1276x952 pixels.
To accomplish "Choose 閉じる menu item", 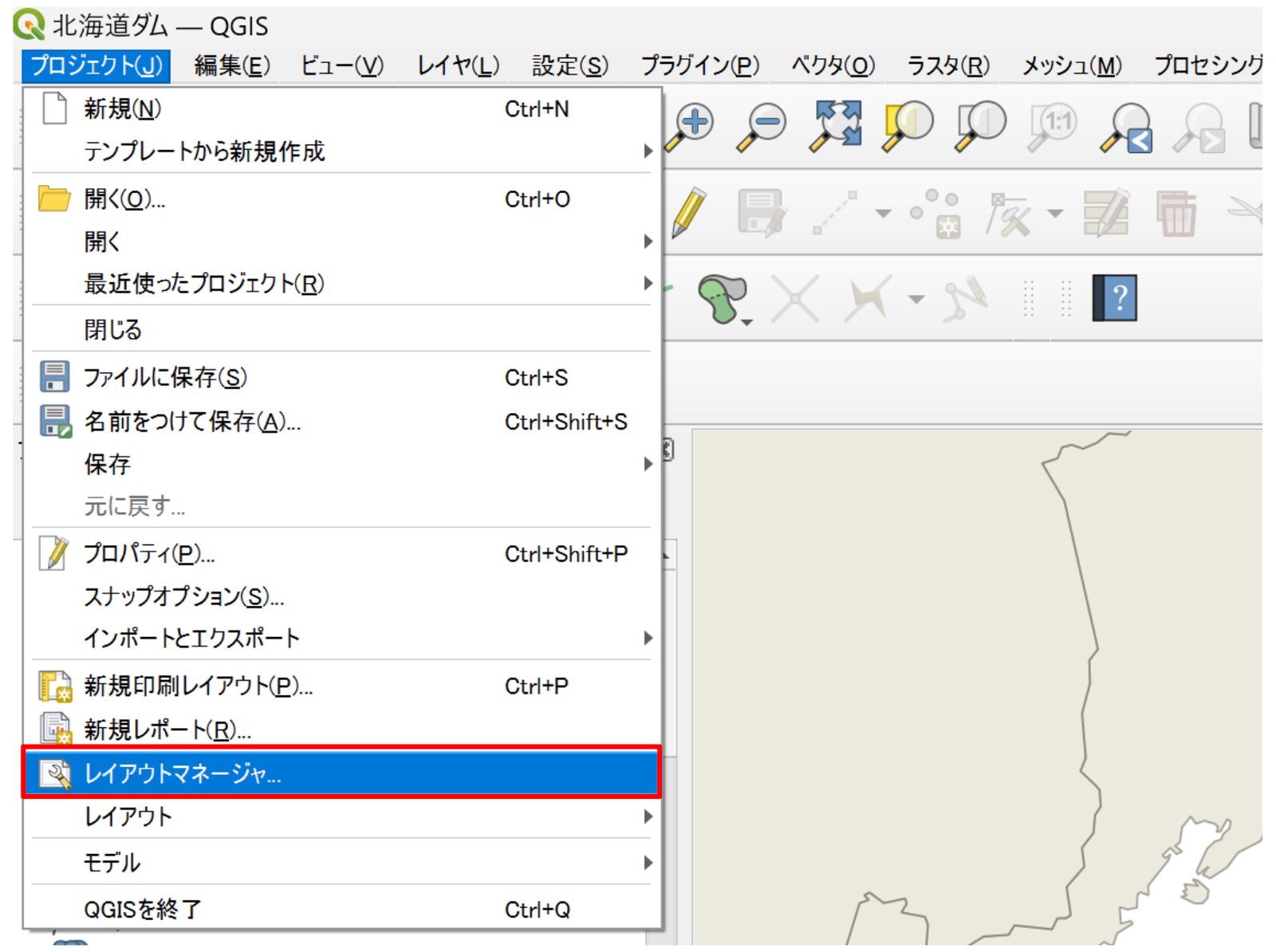I will point(341,329).
